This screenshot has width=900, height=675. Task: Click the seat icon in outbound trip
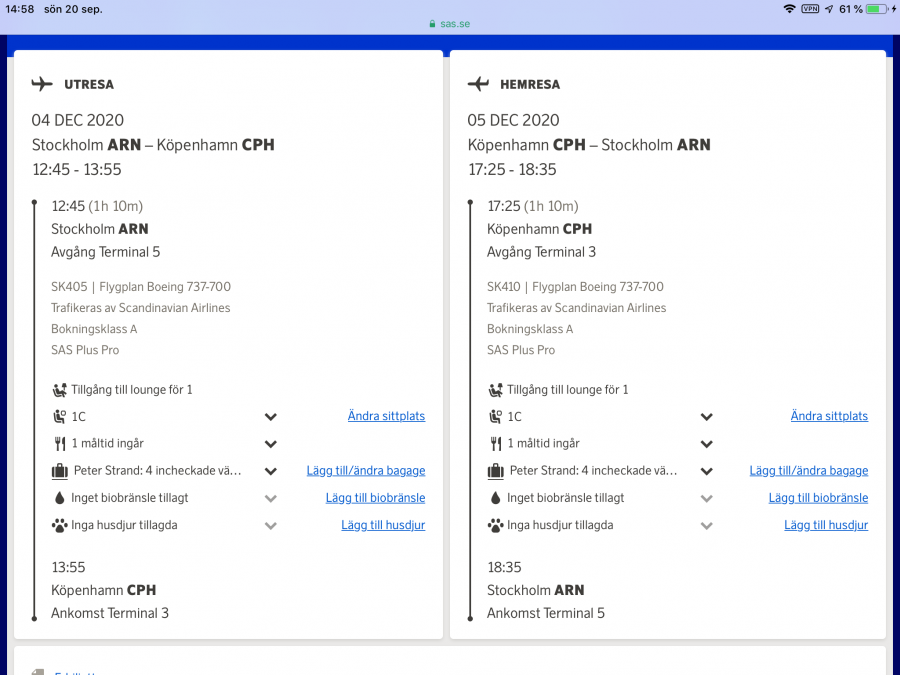59,417
